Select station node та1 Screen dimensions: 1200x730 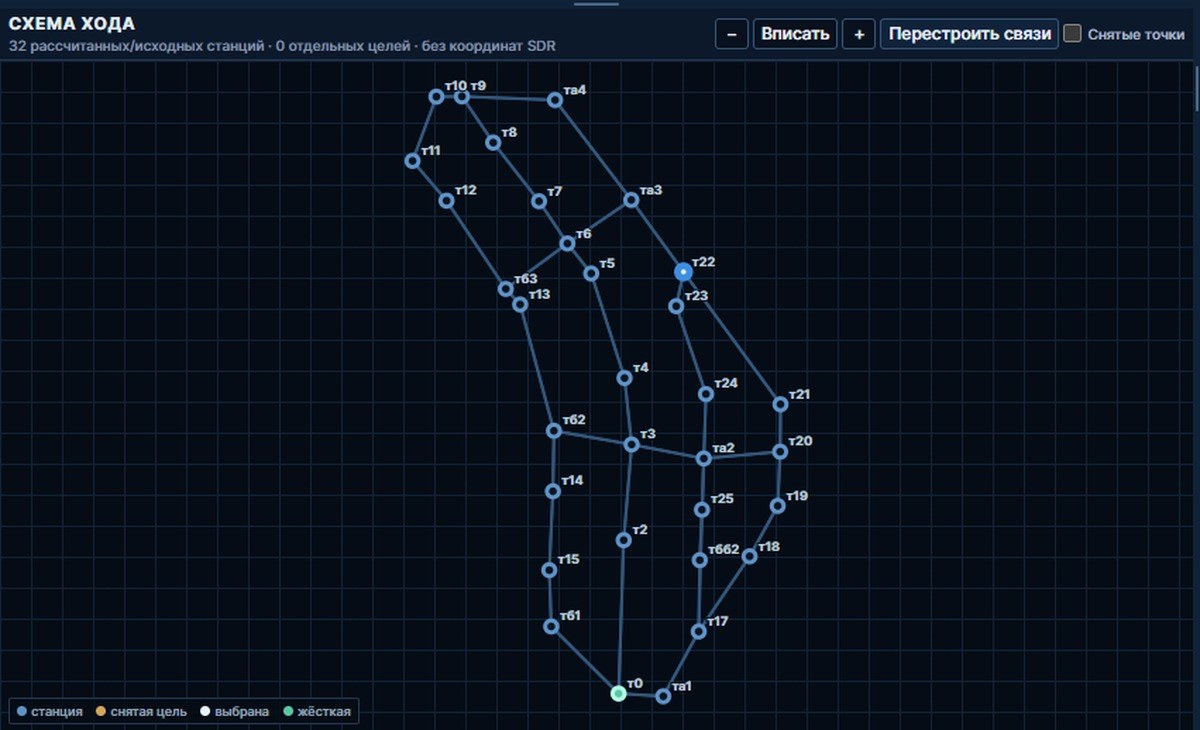pos(663,696)
